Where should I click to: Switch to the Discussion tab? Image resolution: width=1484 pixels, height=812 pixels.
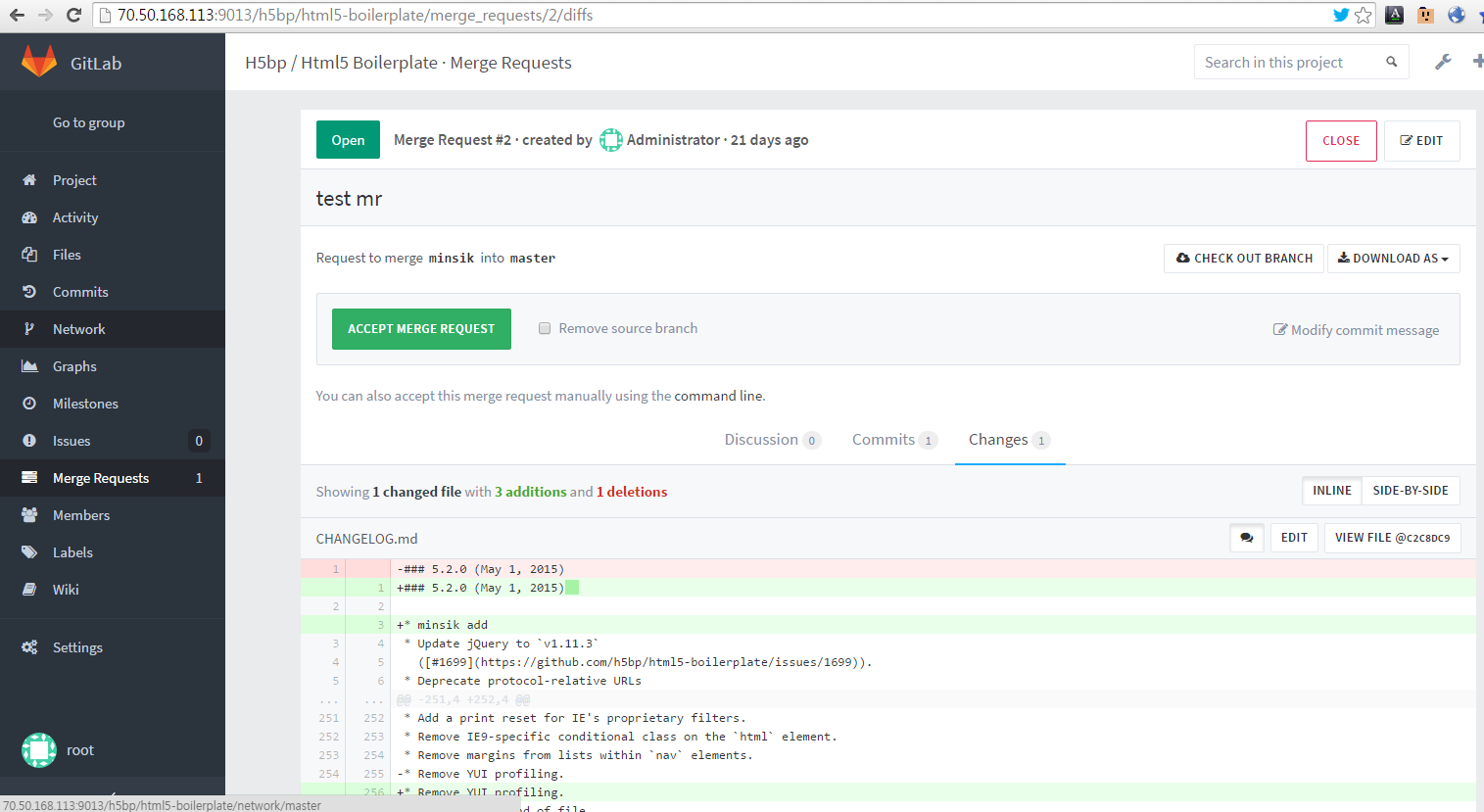coord(761,440)
